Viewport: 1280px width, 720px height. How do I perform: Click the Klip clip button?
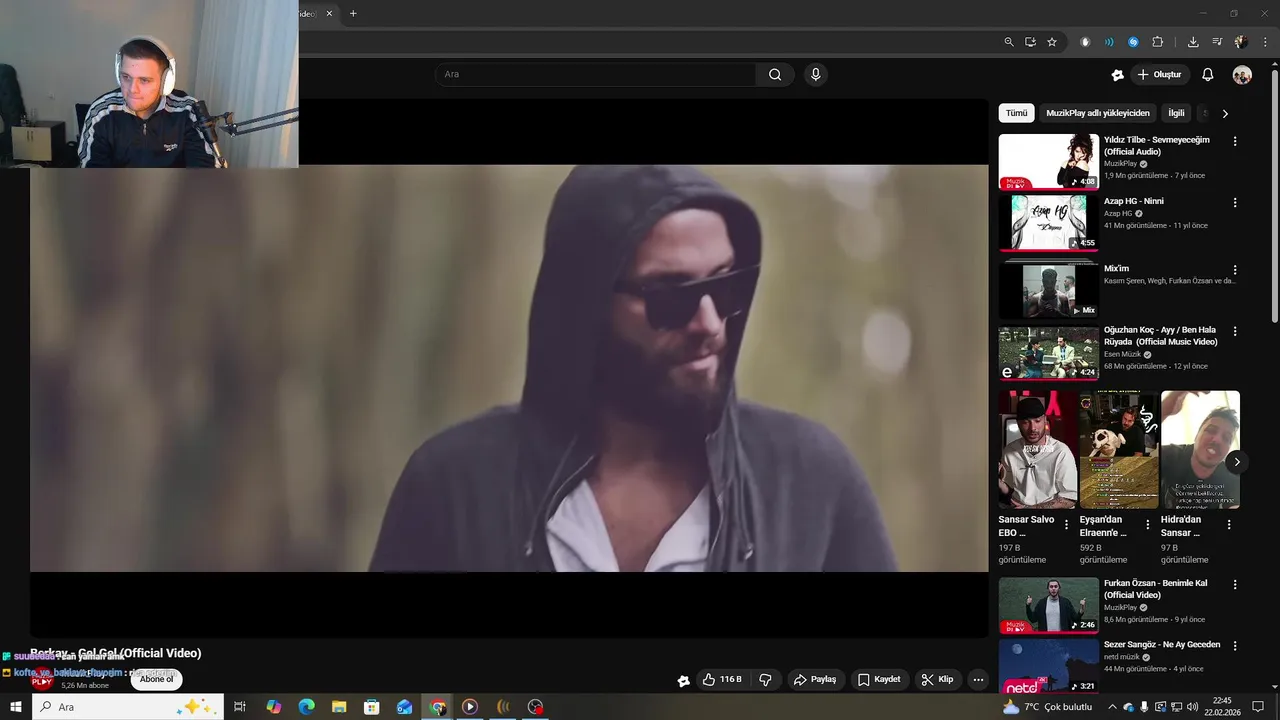pos(938,680)
